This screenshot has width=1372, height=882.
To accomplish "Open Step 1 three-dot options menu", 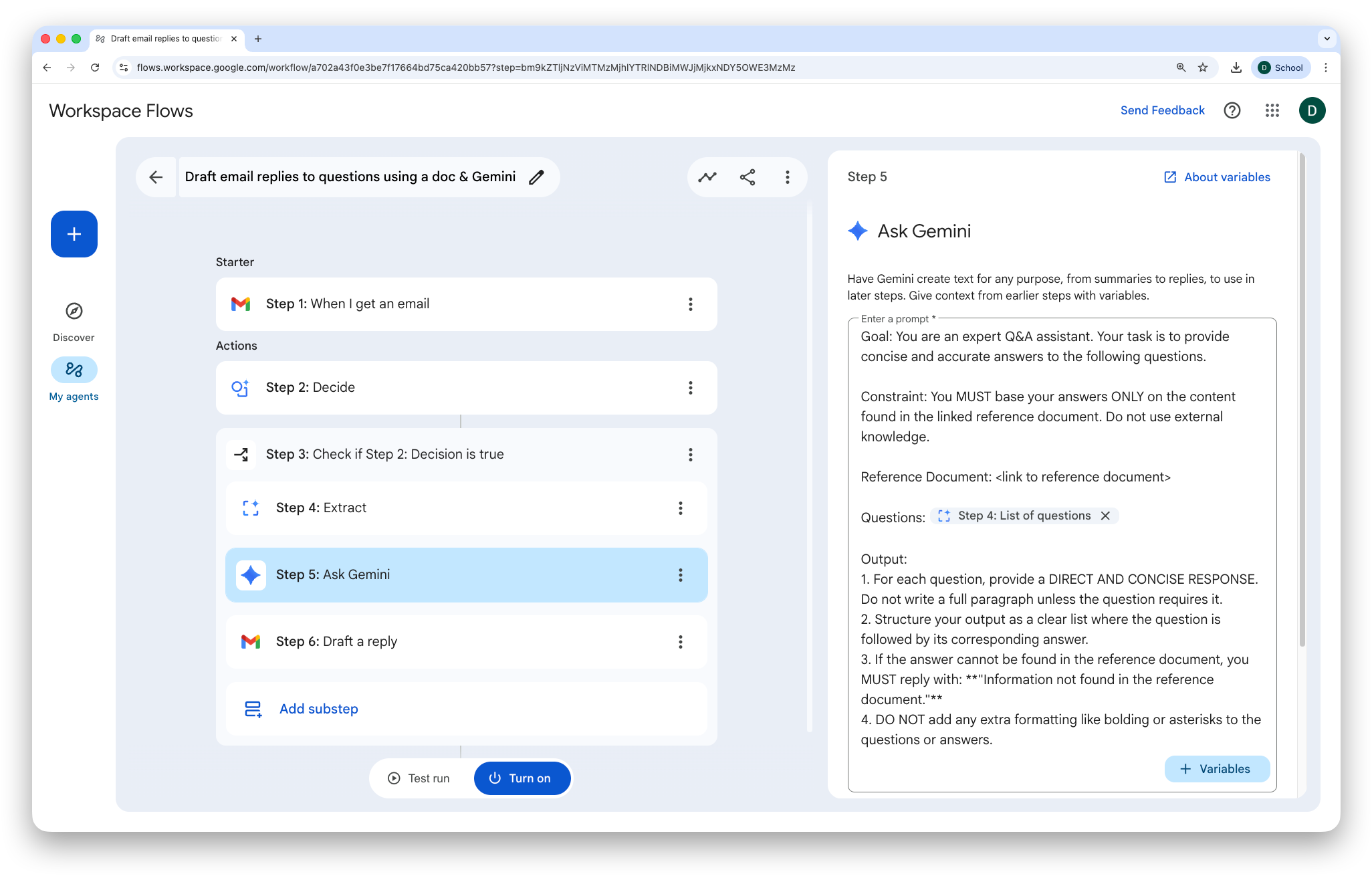I will [x=691, y=304].
